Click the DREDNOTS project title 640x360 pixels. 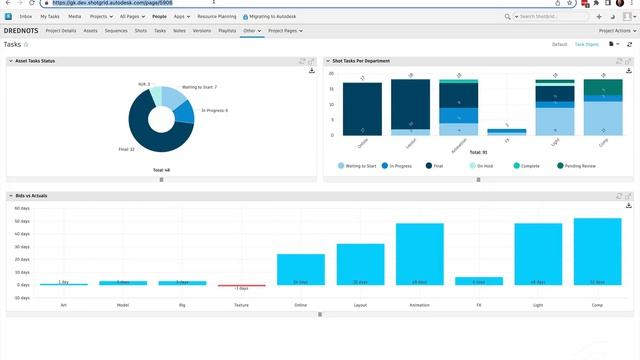coord(21,31)
